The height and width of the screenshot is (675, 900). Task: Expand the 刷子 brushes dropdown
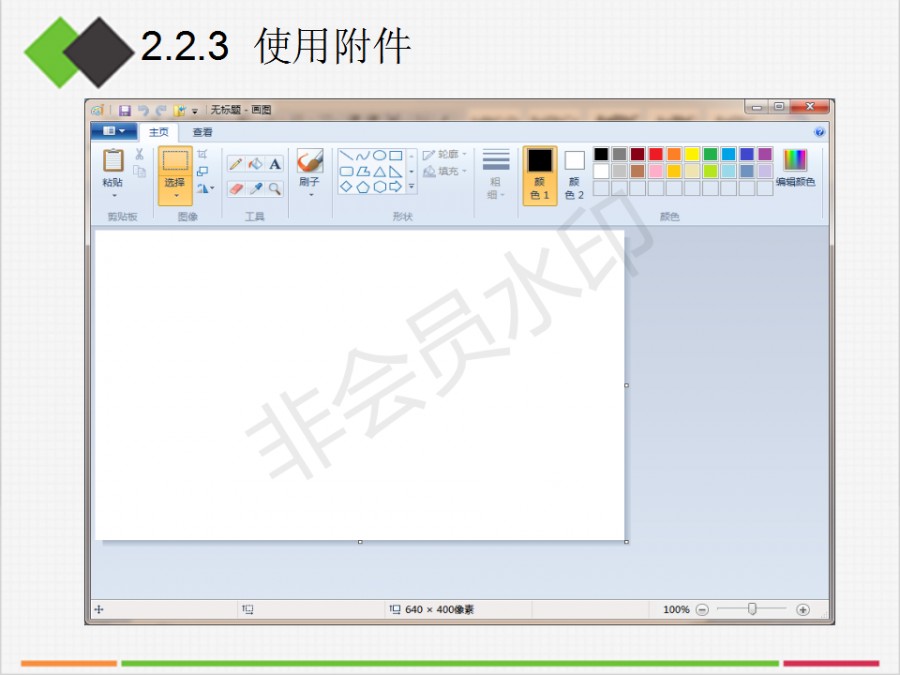pos(310,195)
